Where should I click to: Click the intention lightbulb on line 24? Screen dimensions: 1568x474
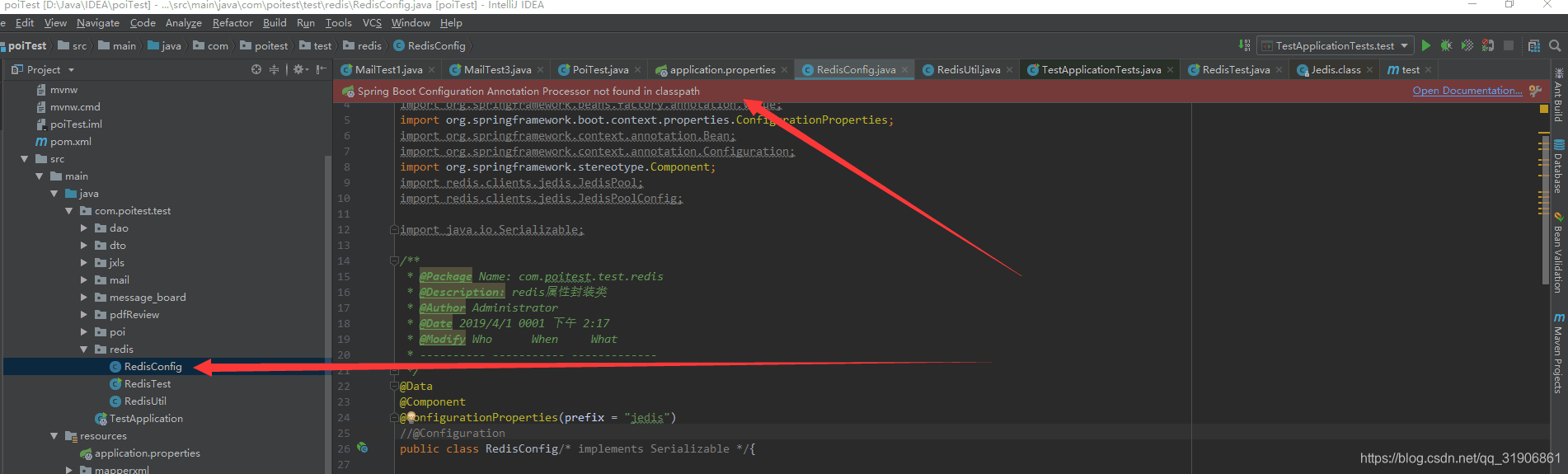coord(411,417)
